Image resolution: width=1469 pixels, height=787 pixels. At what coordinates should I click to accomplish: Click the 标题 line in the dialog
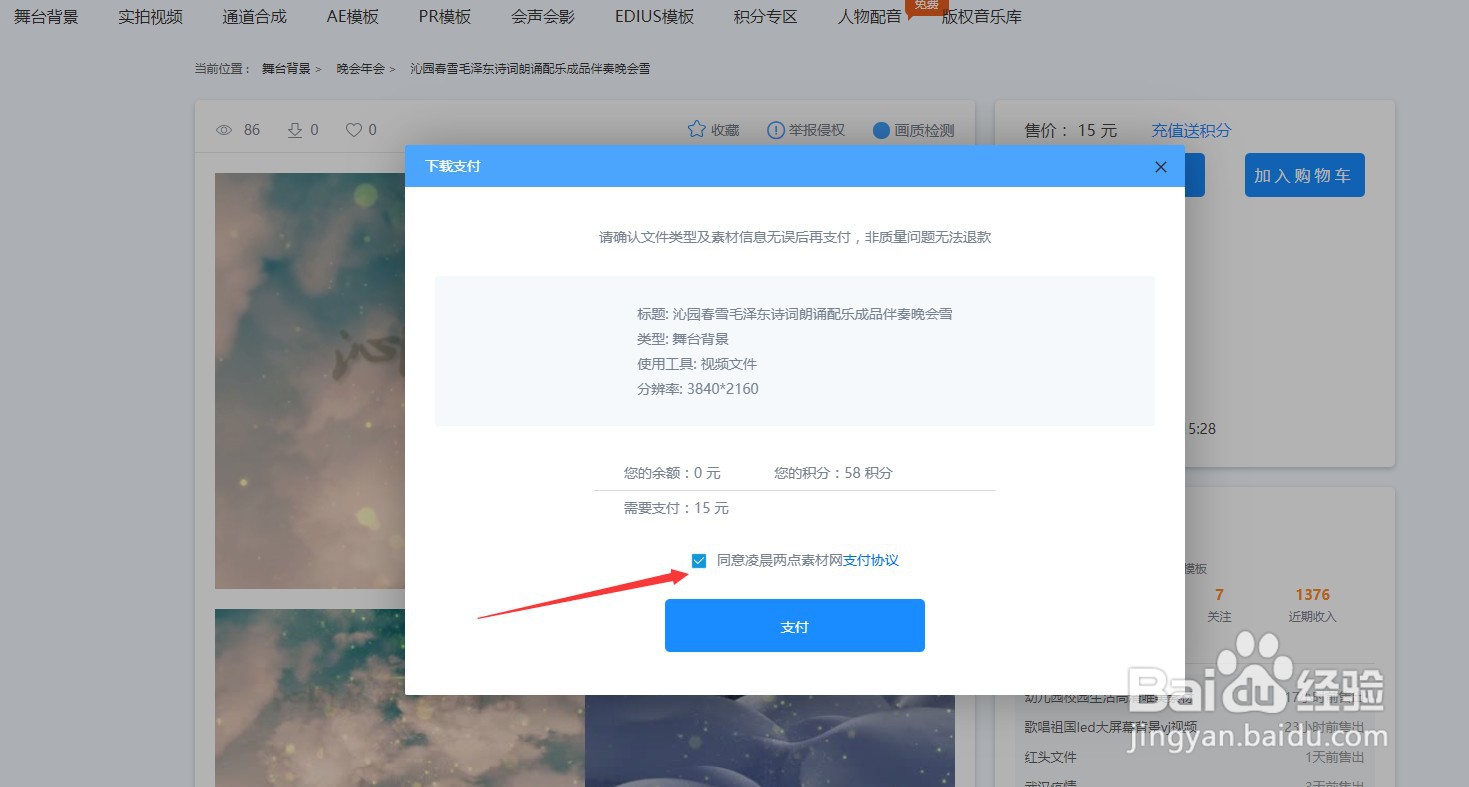point(795,314)
